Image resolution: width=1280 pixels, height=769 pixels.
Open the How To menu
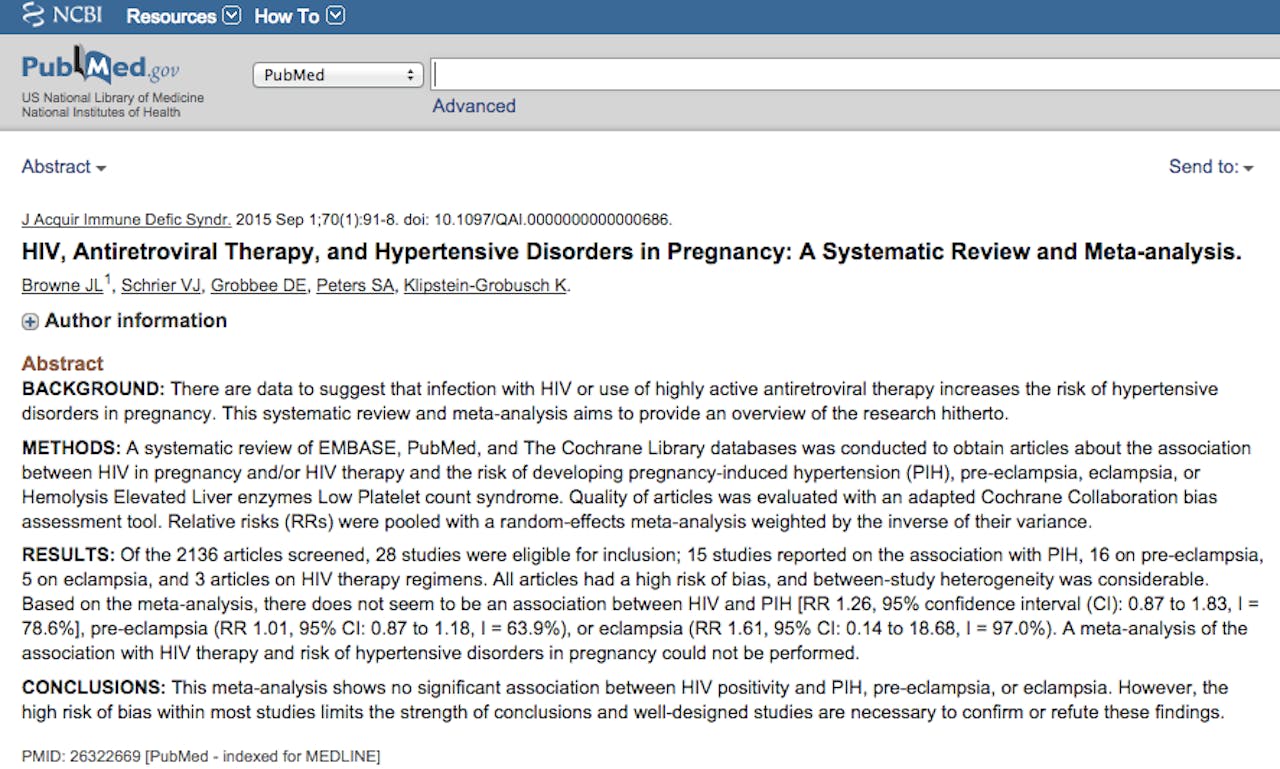point(299,16)
